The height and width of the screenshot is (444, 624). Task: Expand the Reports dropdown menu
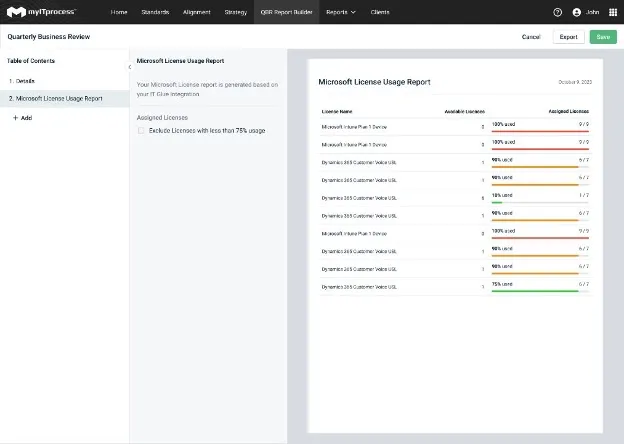[x=341, y=12]
